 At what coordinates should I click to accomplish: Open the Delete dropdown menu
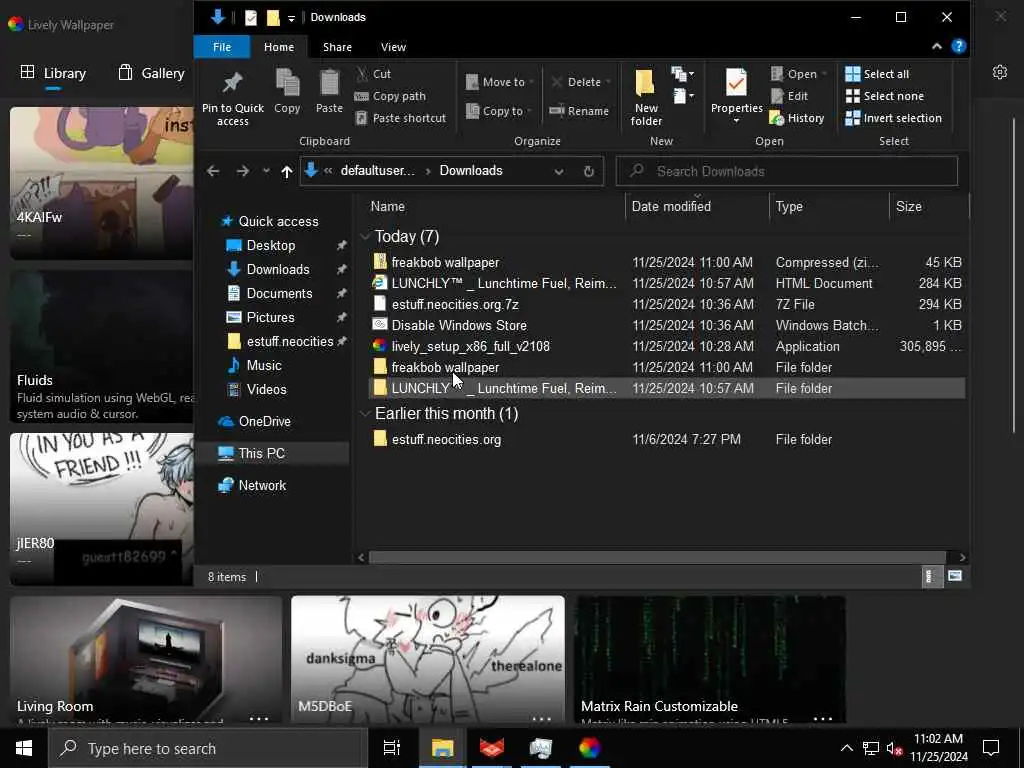(x=581, y=82)
